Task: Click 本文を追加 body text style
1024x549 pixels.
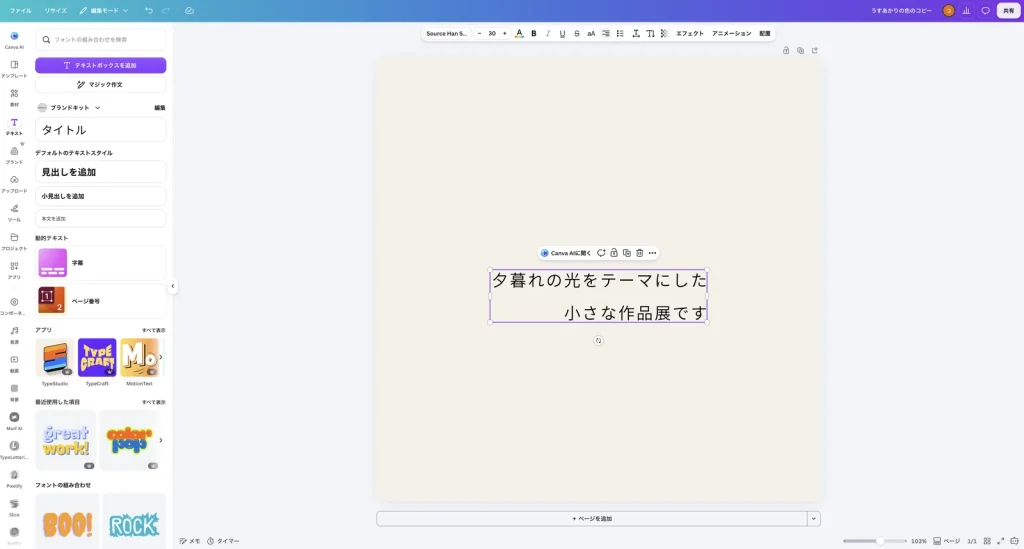Action: click(x=101, y=219)
